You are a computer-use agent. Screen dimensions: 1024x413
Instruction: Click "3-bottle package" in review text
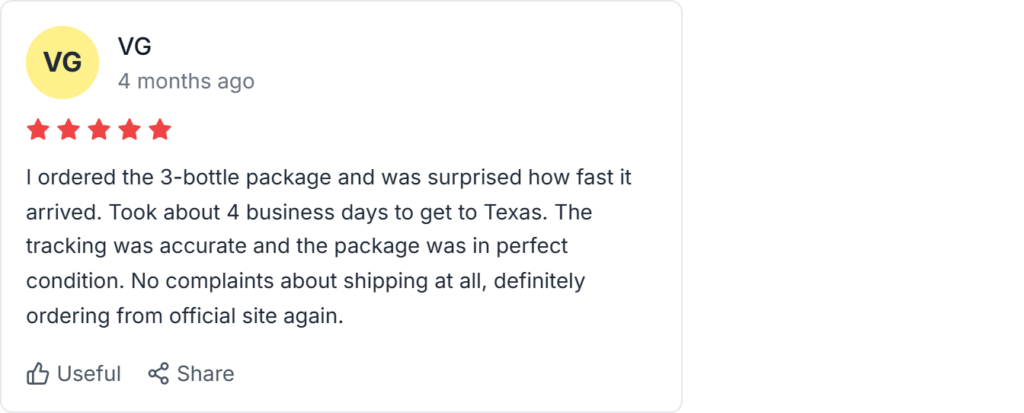point(234,179)
